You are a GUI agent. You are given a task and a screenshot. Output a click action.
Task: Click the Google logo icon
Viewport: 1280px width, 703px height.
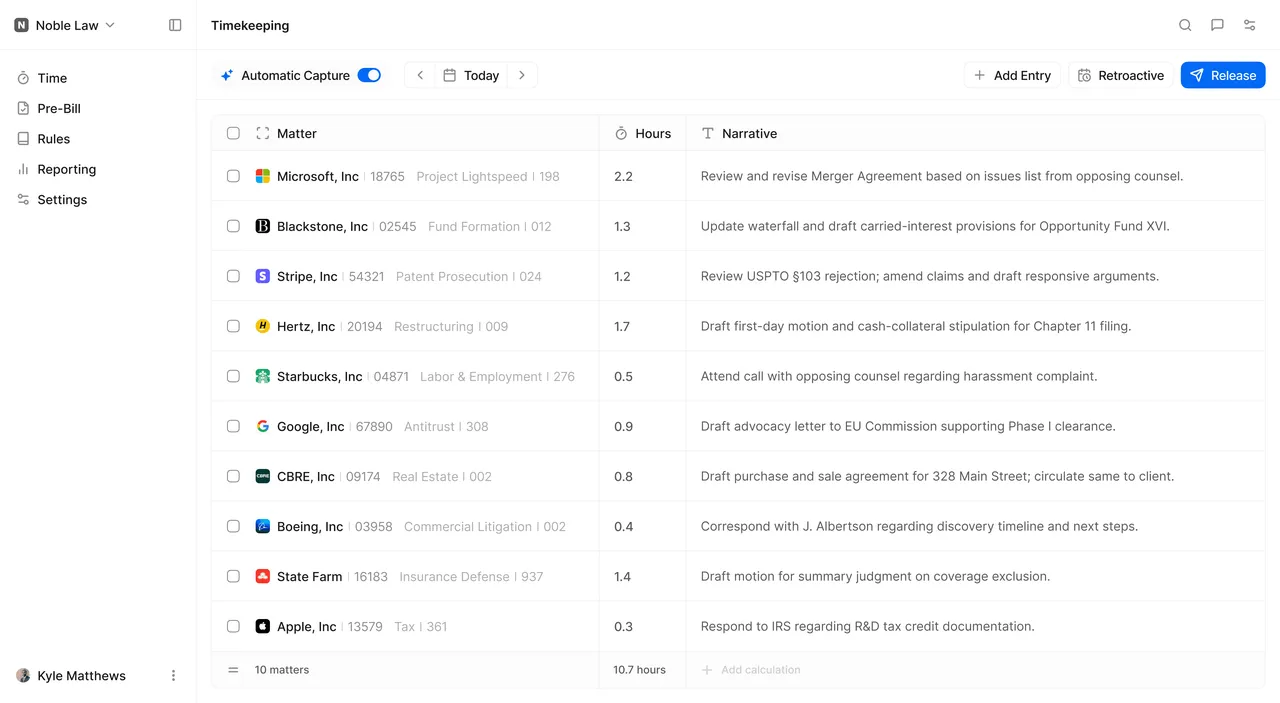point(262,426)
